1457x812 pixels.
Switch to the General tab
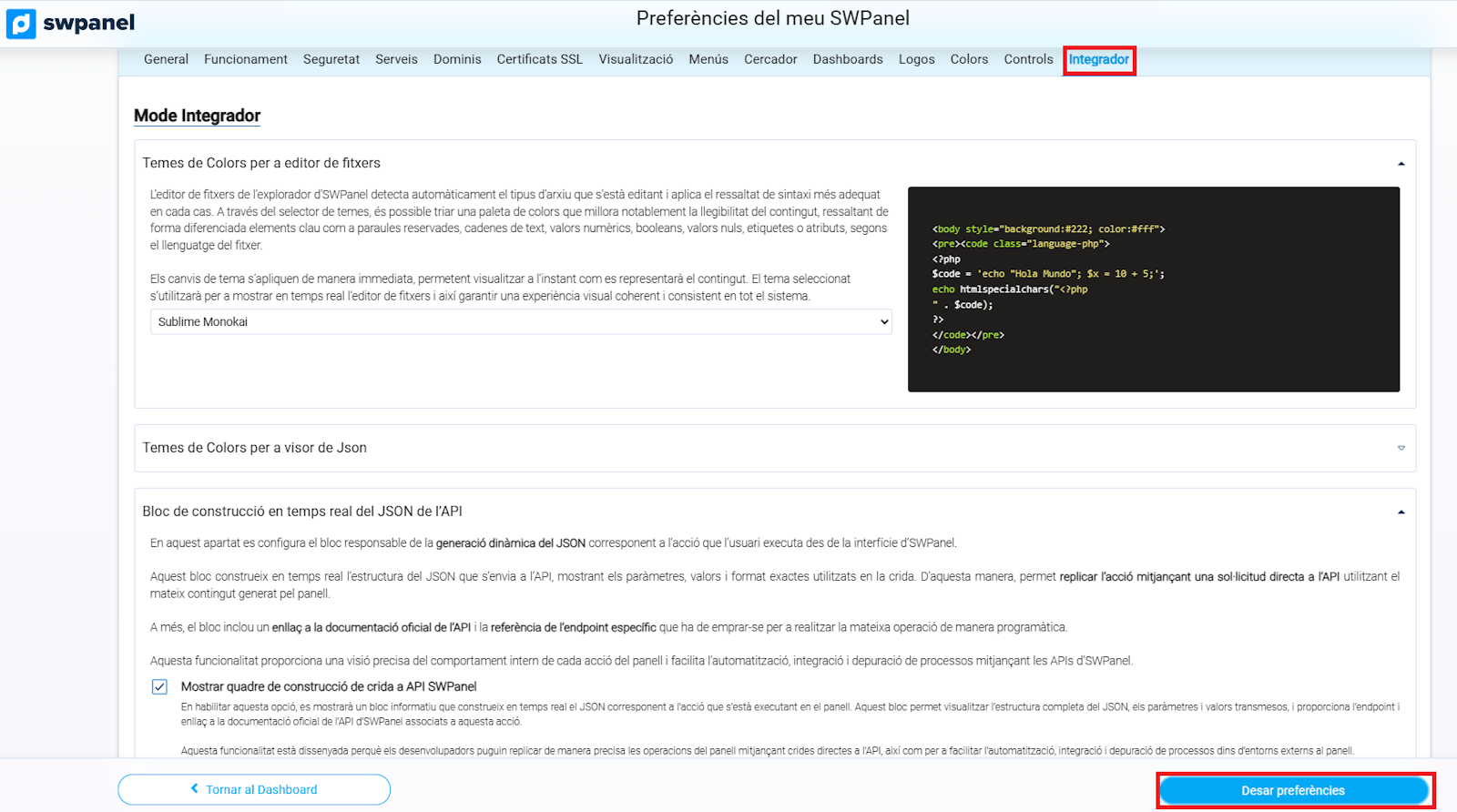point(166,60)
